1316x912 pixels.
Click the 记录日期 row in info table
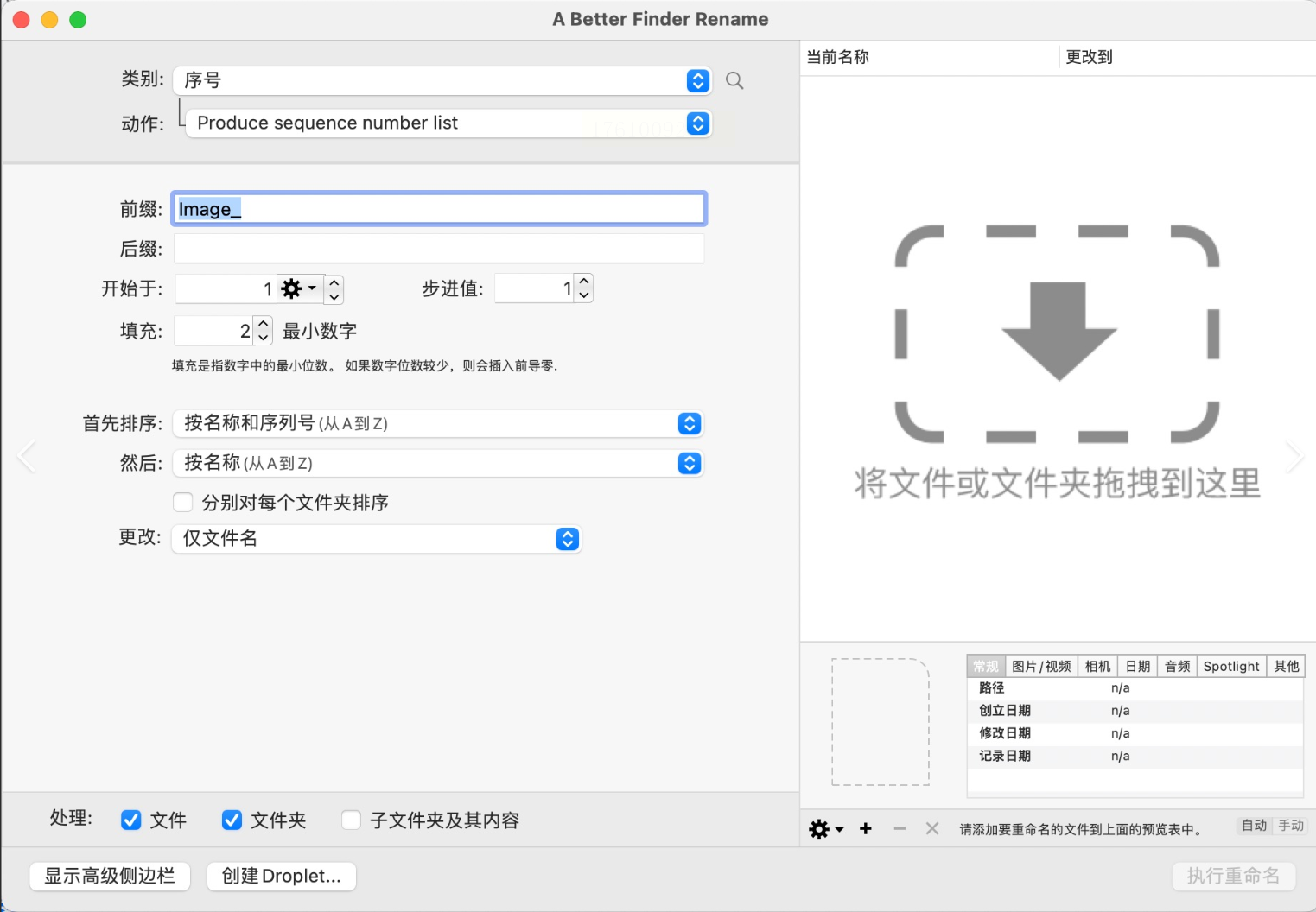[x=1135, y=756]
